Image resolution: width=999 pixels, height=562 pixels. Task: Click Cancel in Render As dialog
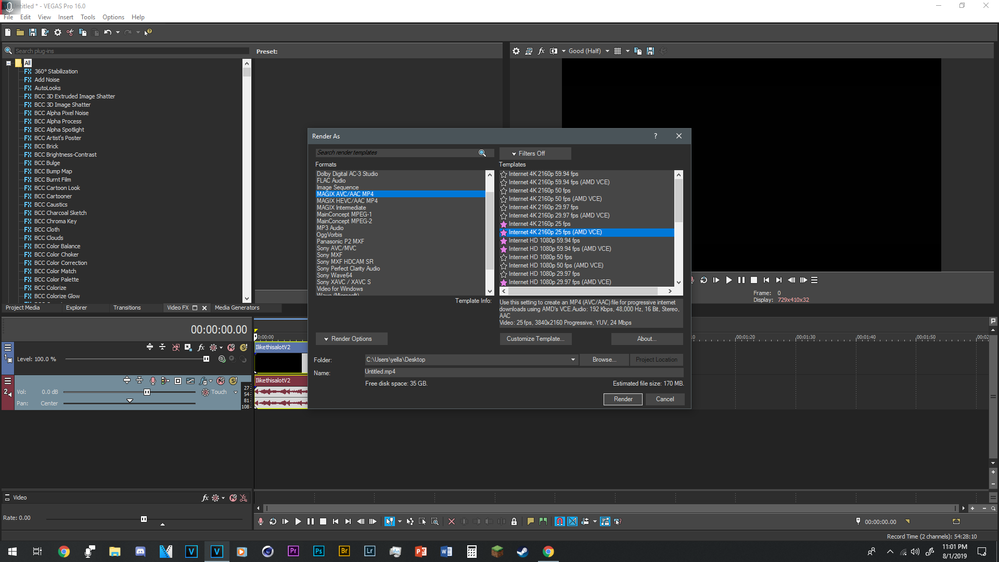(x=665, y=399)
